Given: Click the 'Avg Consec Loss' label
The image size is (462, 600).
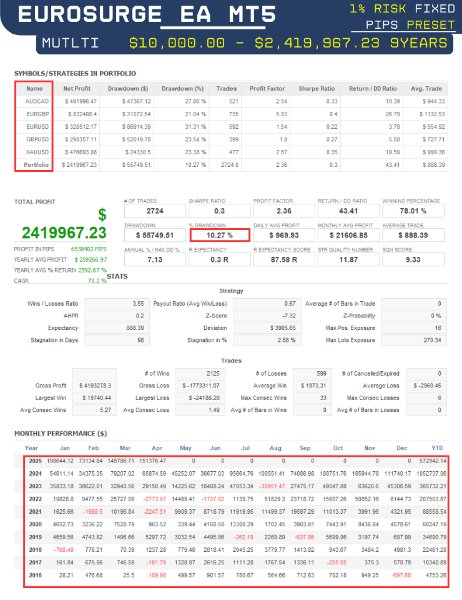Looking at the screenshot, I should (x=146, y=410).
